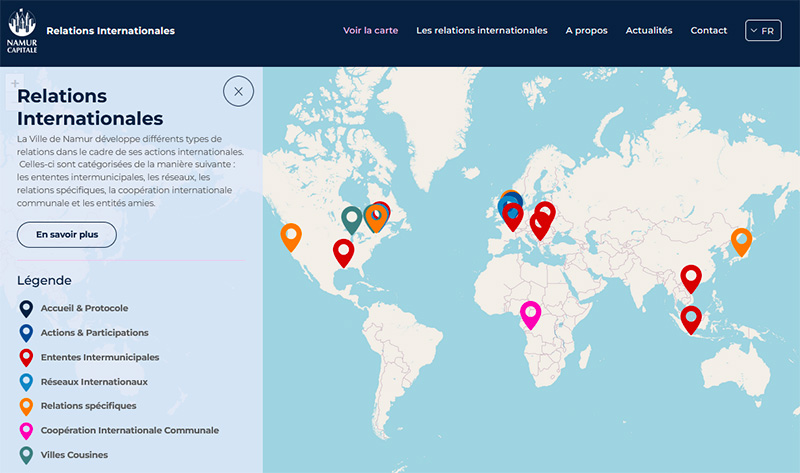
Task: Open the FR language dropdown
Action: coord(763,31)
